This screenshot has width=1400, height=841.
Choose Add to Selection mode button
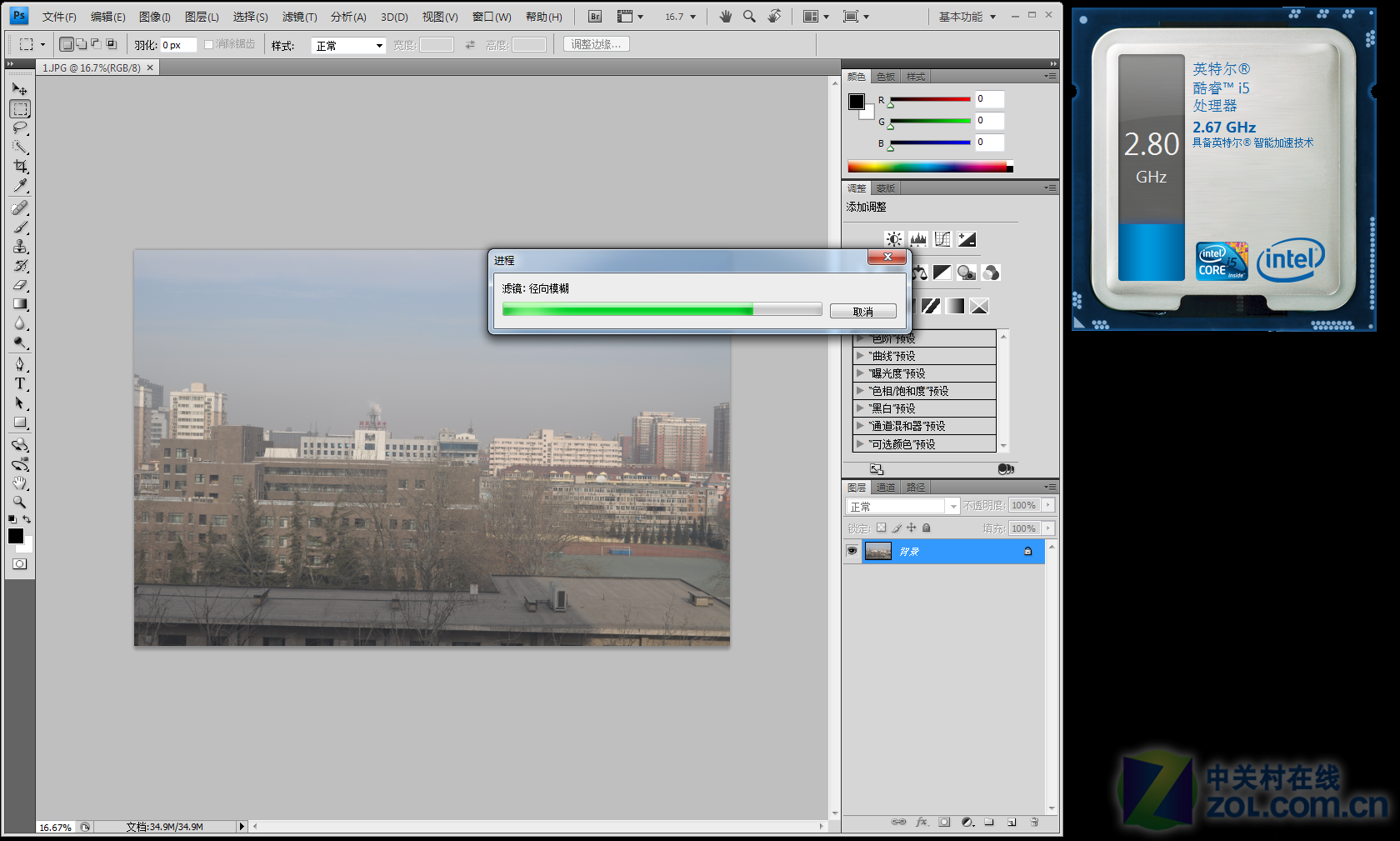point(82,44)
